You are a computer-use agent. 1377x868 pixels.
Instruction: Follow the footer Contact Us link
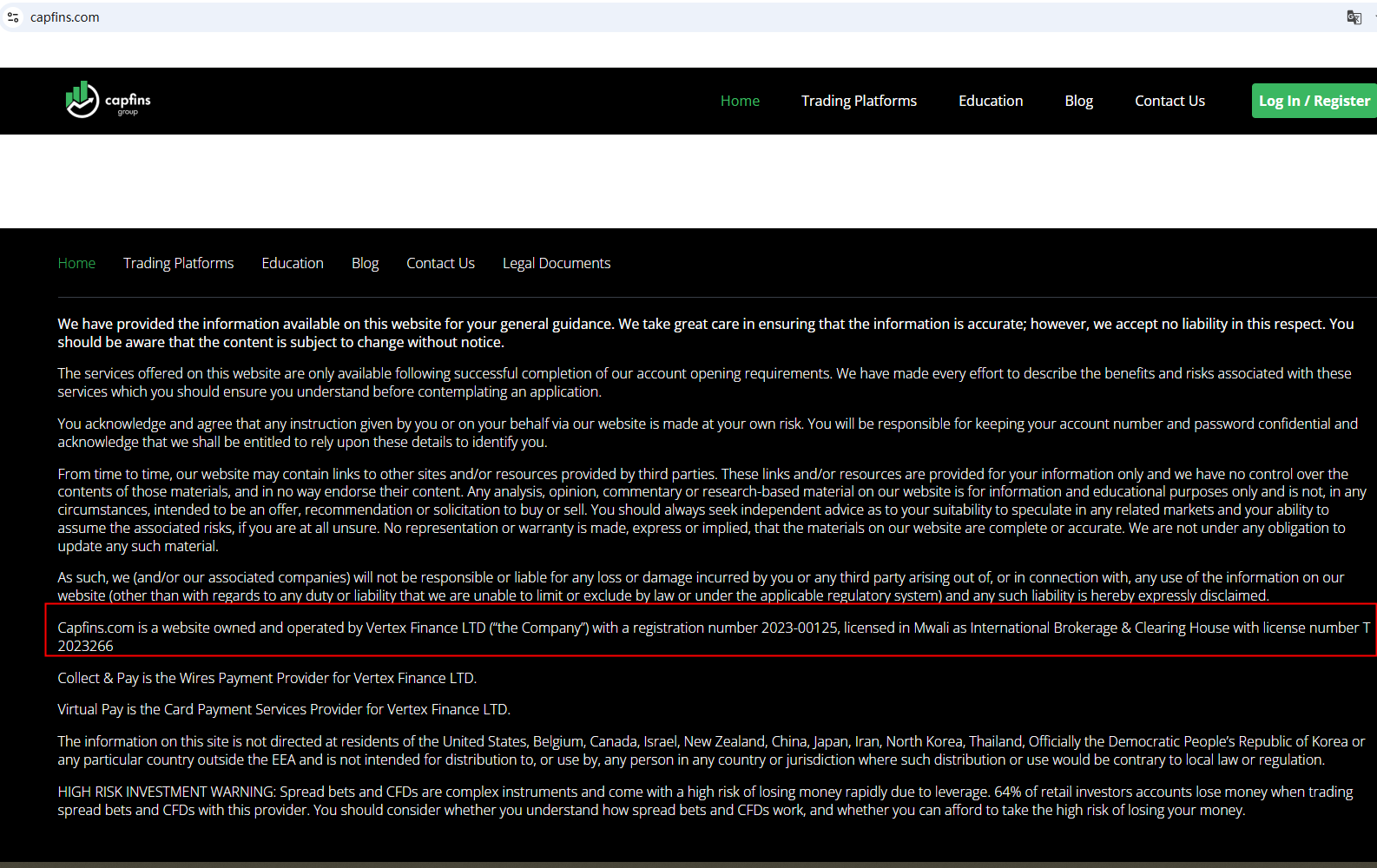pyautogui.click(x=440, y=263)
